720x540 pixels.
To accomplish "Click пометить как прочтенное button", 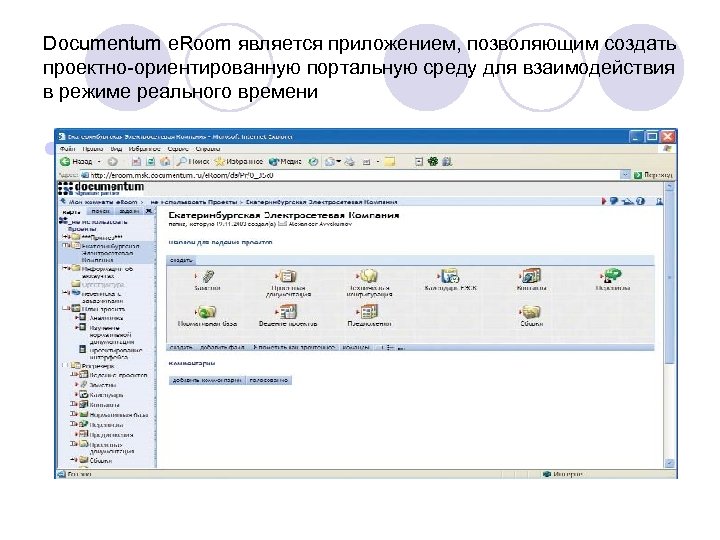I will (294, 348).
